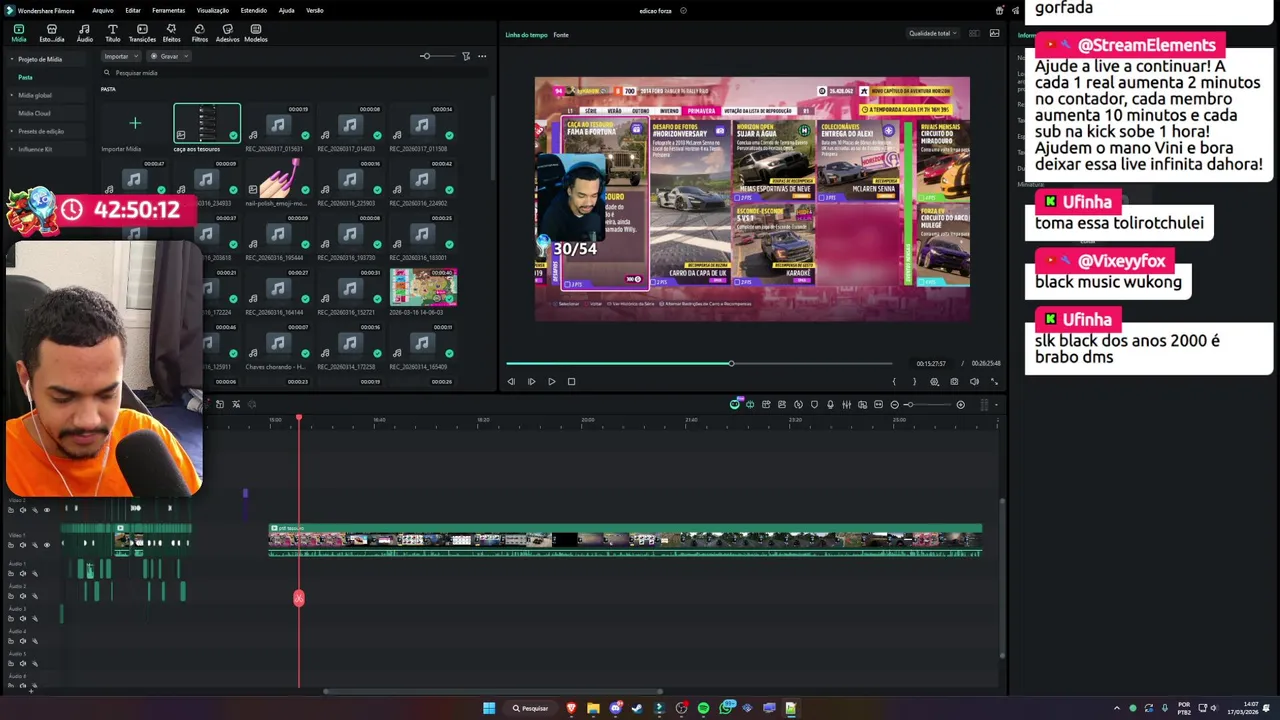Switch to the Fonte preview tab

pos(561,35)
